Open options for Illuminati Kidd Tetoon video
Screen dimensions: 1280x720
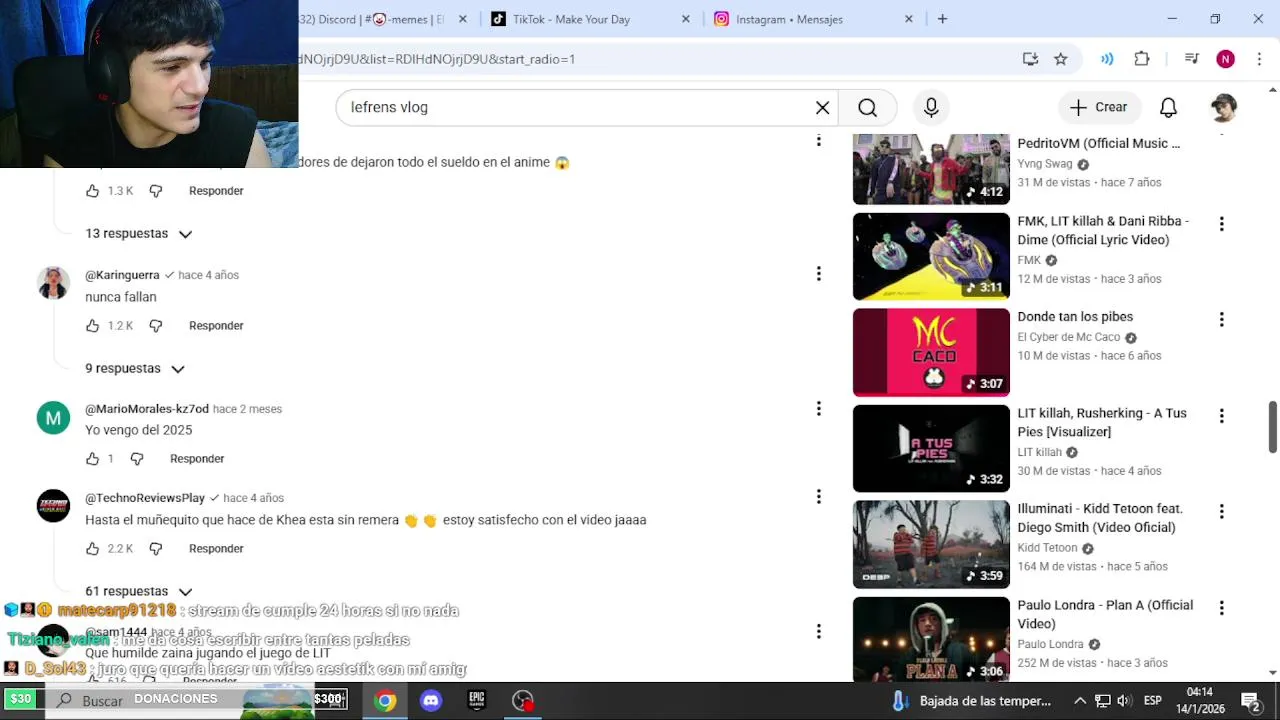1221,512
